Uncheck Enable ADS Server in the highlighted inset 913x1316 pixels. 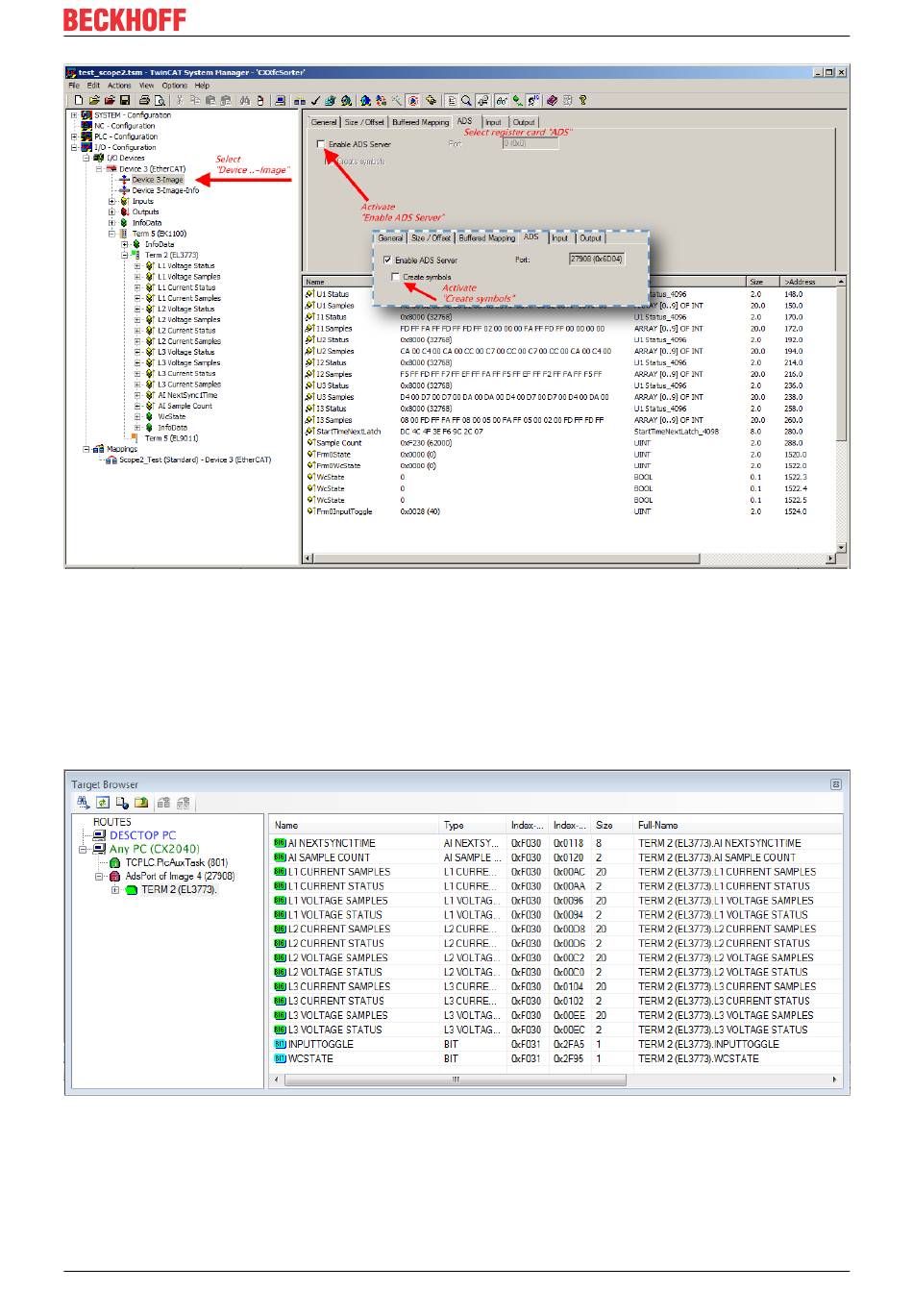click(387, 261)
